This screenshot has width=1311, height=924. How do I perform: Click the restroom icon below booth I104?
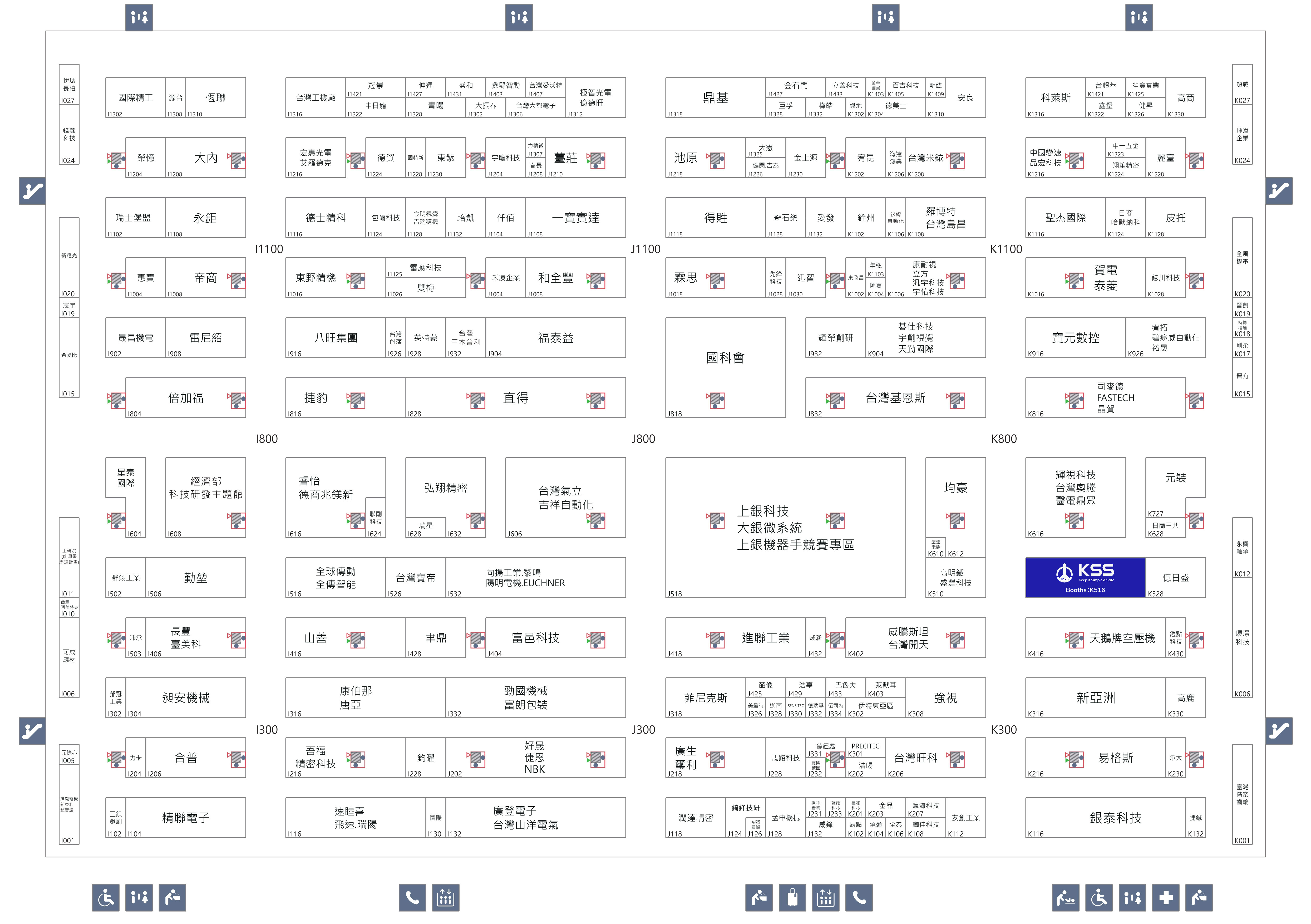click(139, 898)
